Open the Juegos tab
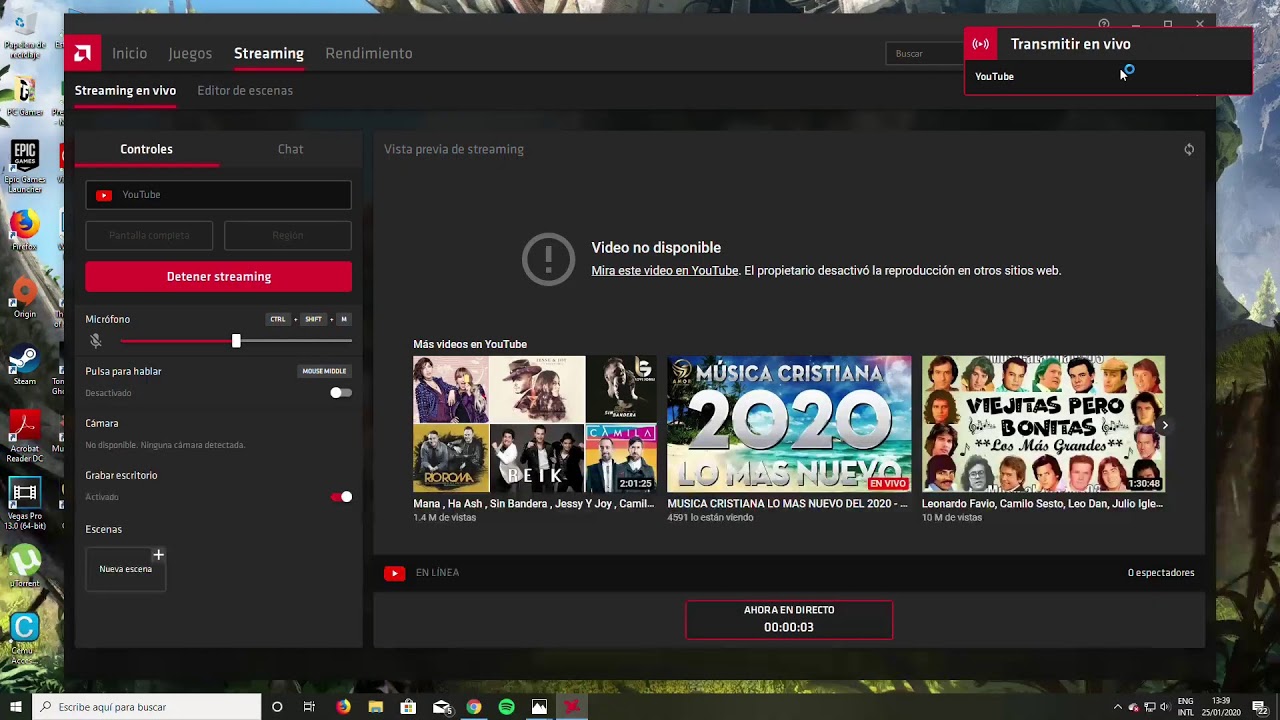The width and height of the screenshot is (1280, 720). (190, 53)
